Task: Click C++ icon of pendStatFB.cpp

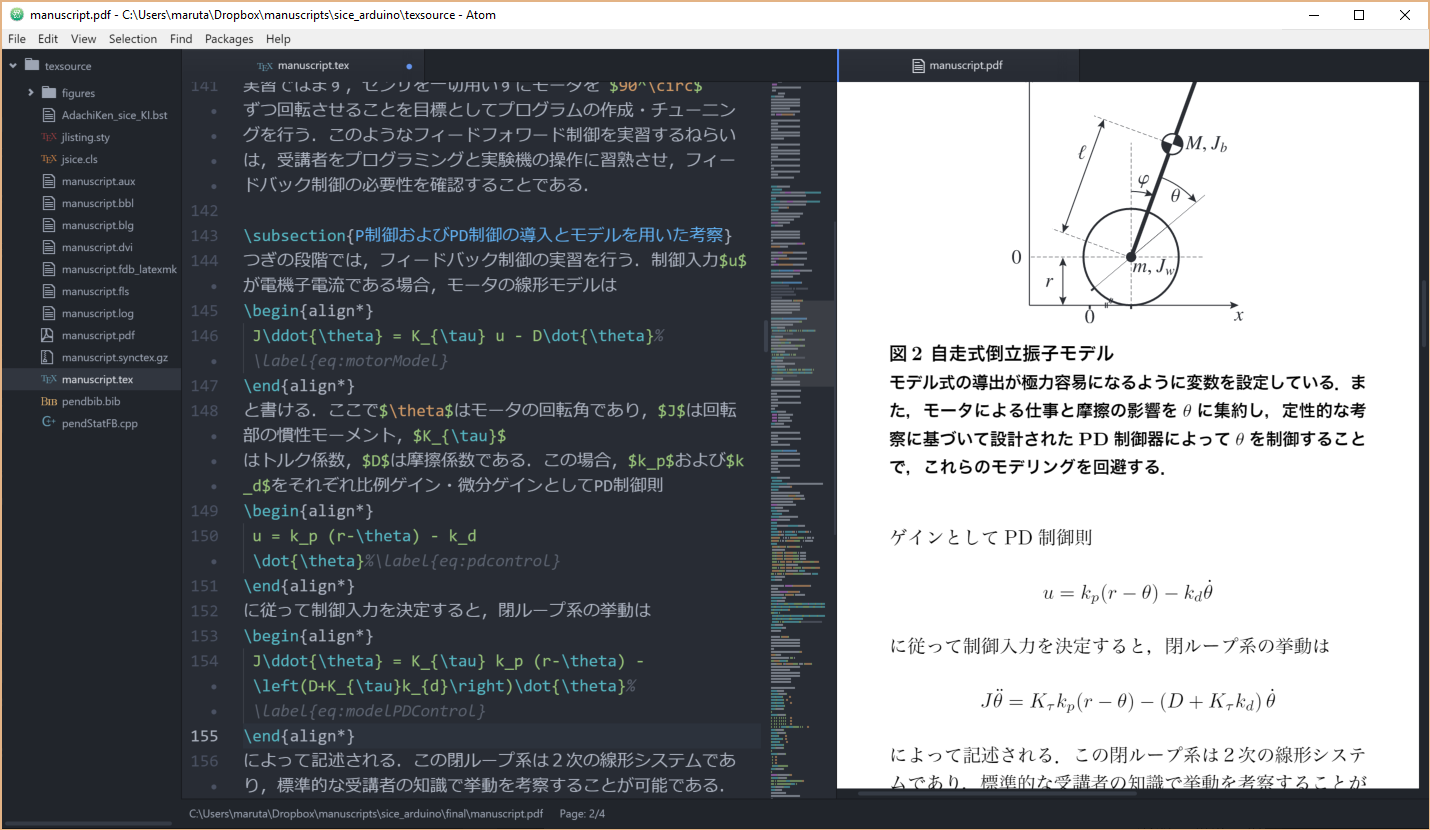Action: 48,423
